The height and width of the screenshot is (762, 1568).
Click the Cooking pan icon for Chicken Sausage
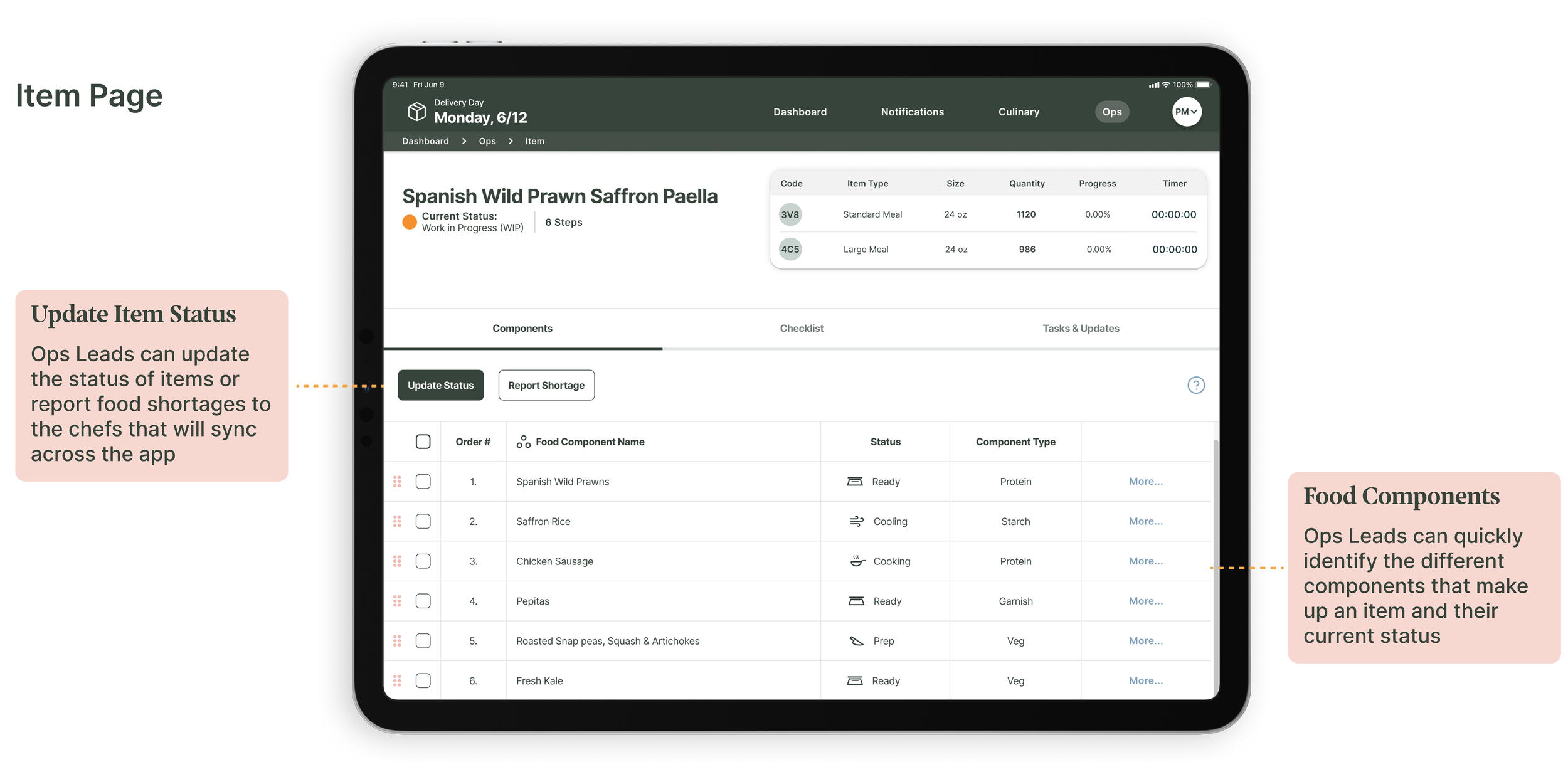(857, 561)
